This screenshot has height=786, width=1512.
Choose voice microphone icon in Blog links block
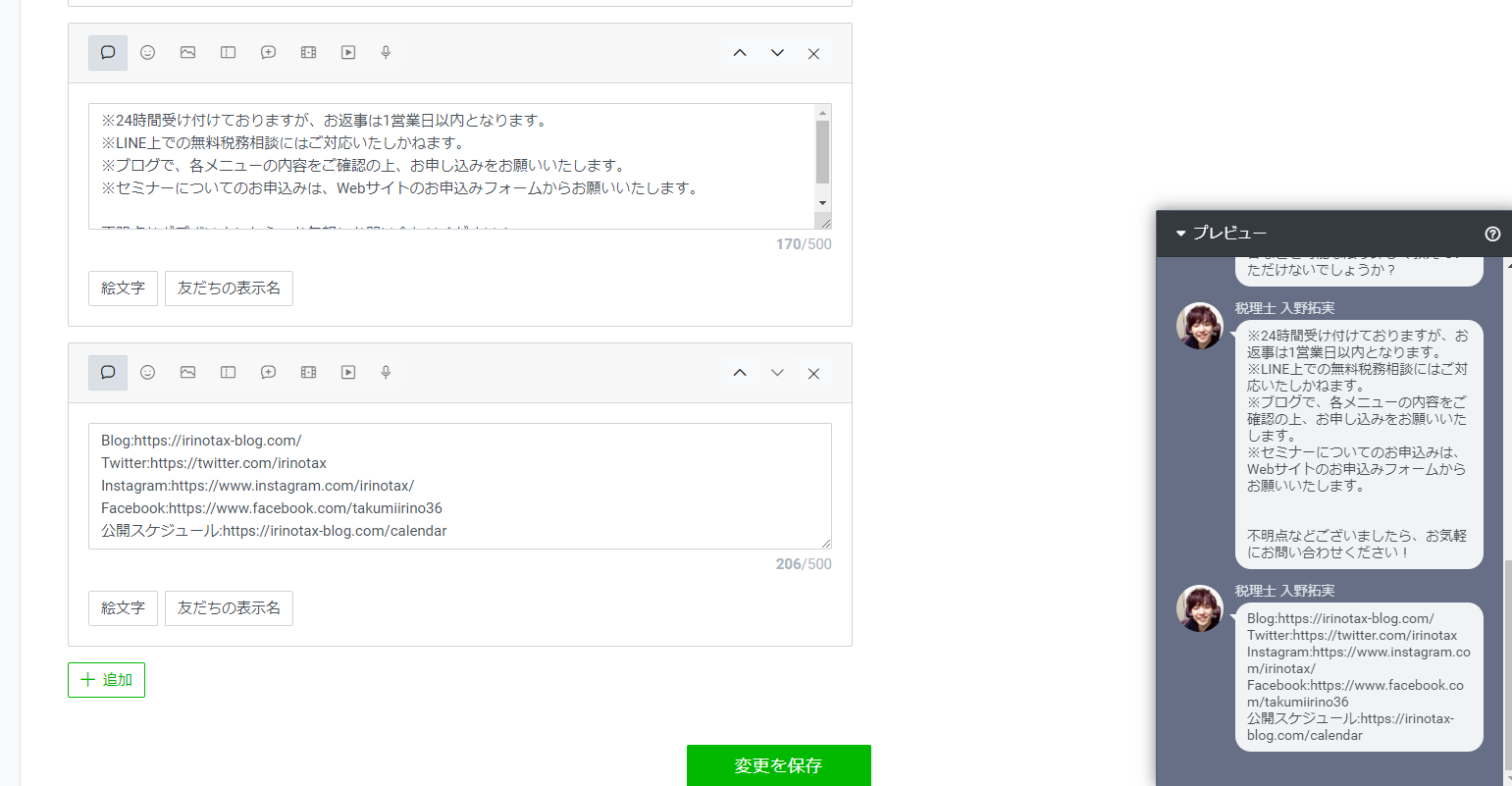(386, 373)
